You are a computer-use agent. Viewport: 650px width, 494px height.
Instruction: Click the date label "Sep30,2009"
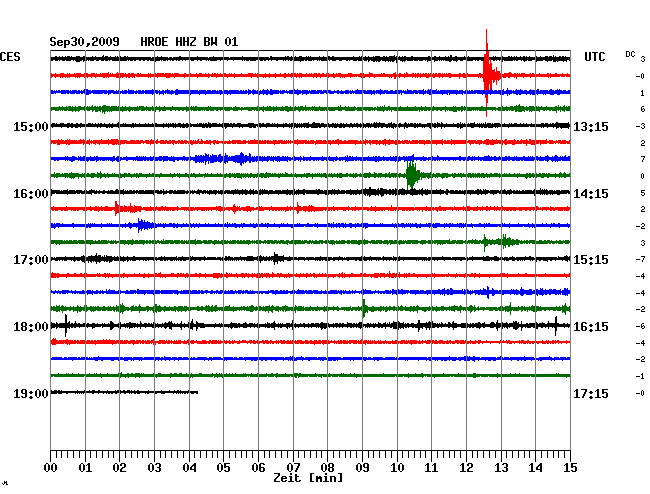click(x=84, y=42)
